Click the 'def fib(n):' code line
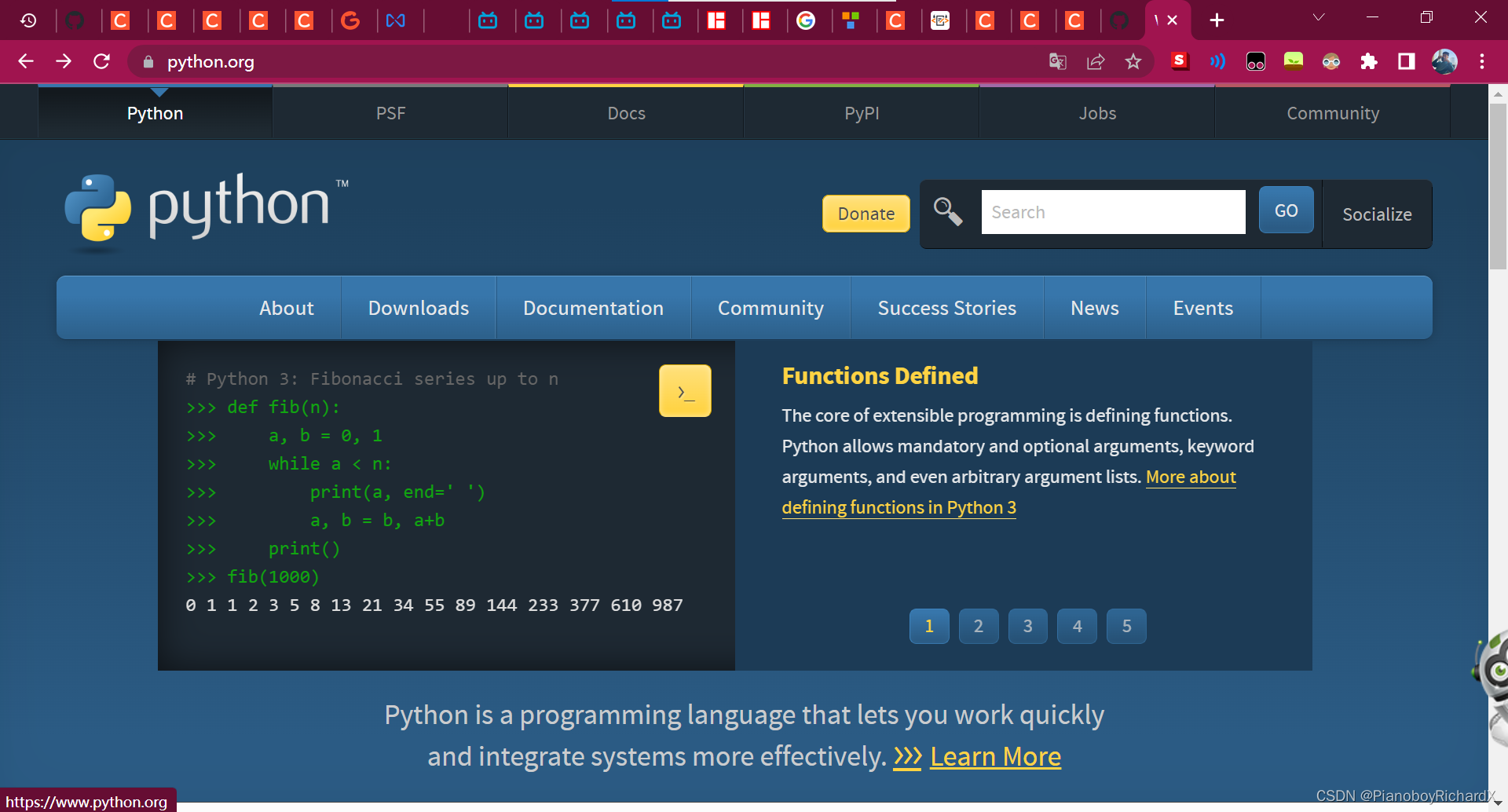 (263, 407)
